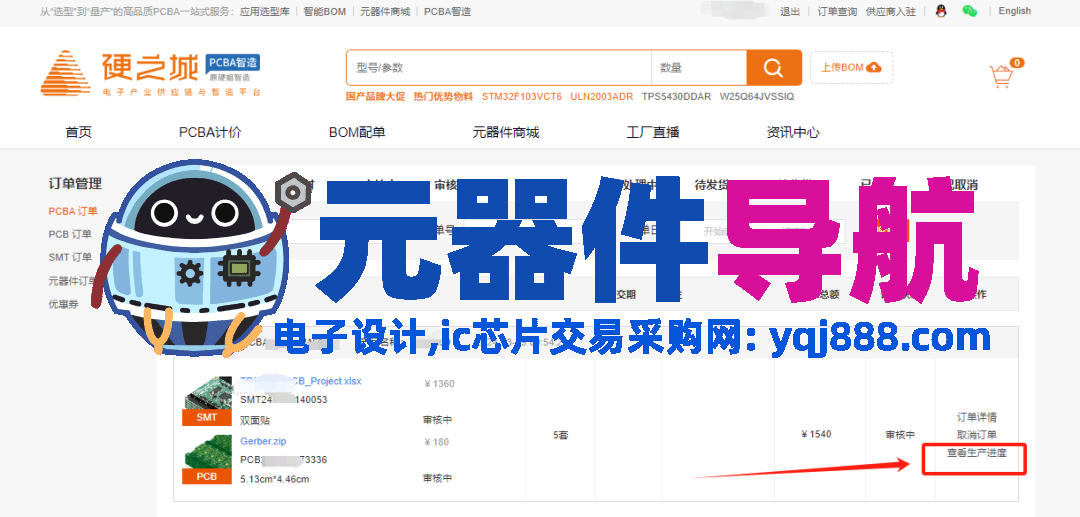Screen dimensions: 1080x517
Task: Focus the 型号/参数 search field
Action: click(499, 67)
